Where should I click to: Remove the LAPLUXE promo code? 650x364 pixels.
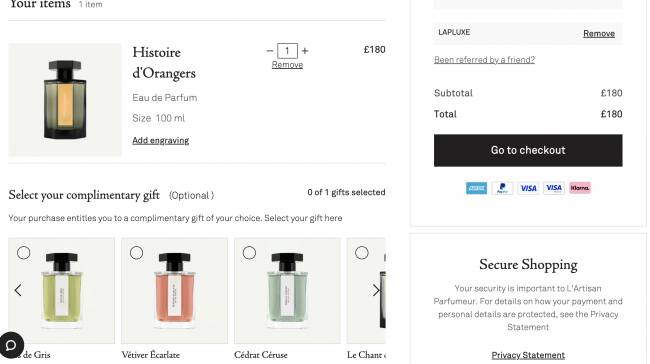[x=599, y=34]
